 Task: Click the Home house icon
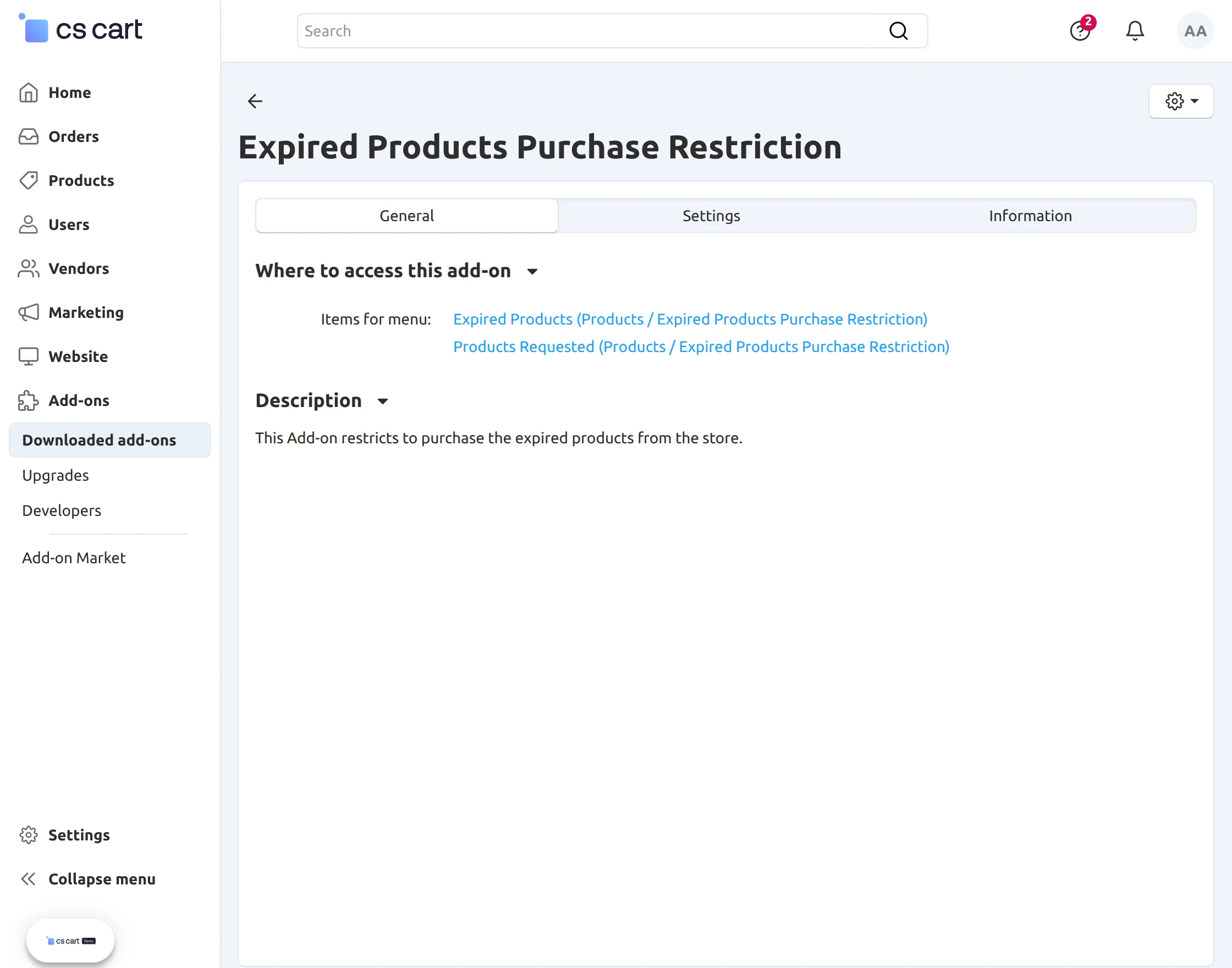click(x=29, y=92)
